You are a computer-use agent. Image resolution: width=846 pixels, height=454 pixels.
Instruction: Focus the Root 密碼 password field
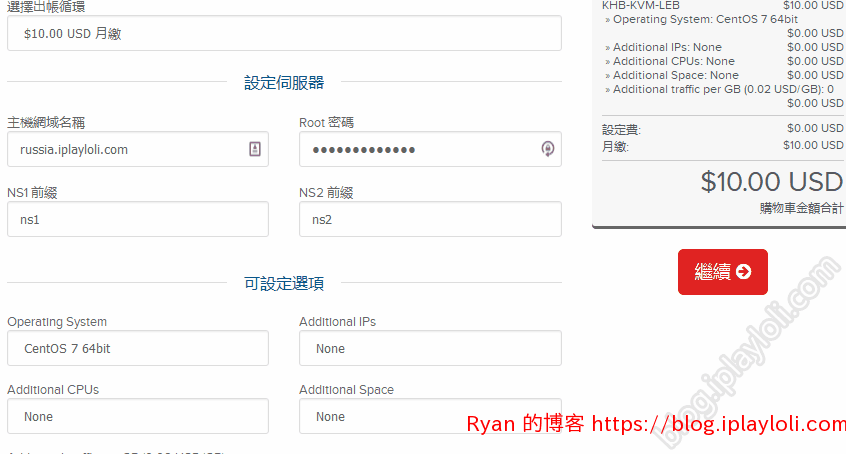(430, 150)
